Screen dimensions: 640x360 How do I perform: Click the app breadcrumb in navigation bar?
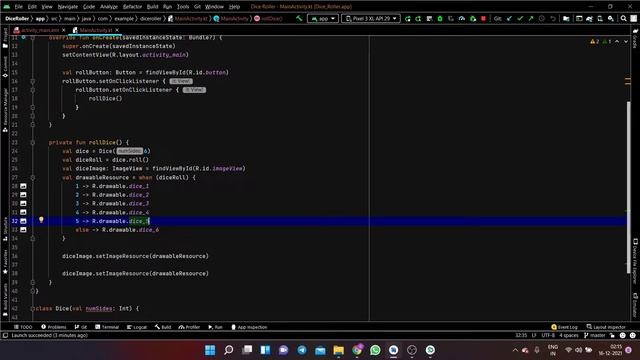[x=40, y=18]
